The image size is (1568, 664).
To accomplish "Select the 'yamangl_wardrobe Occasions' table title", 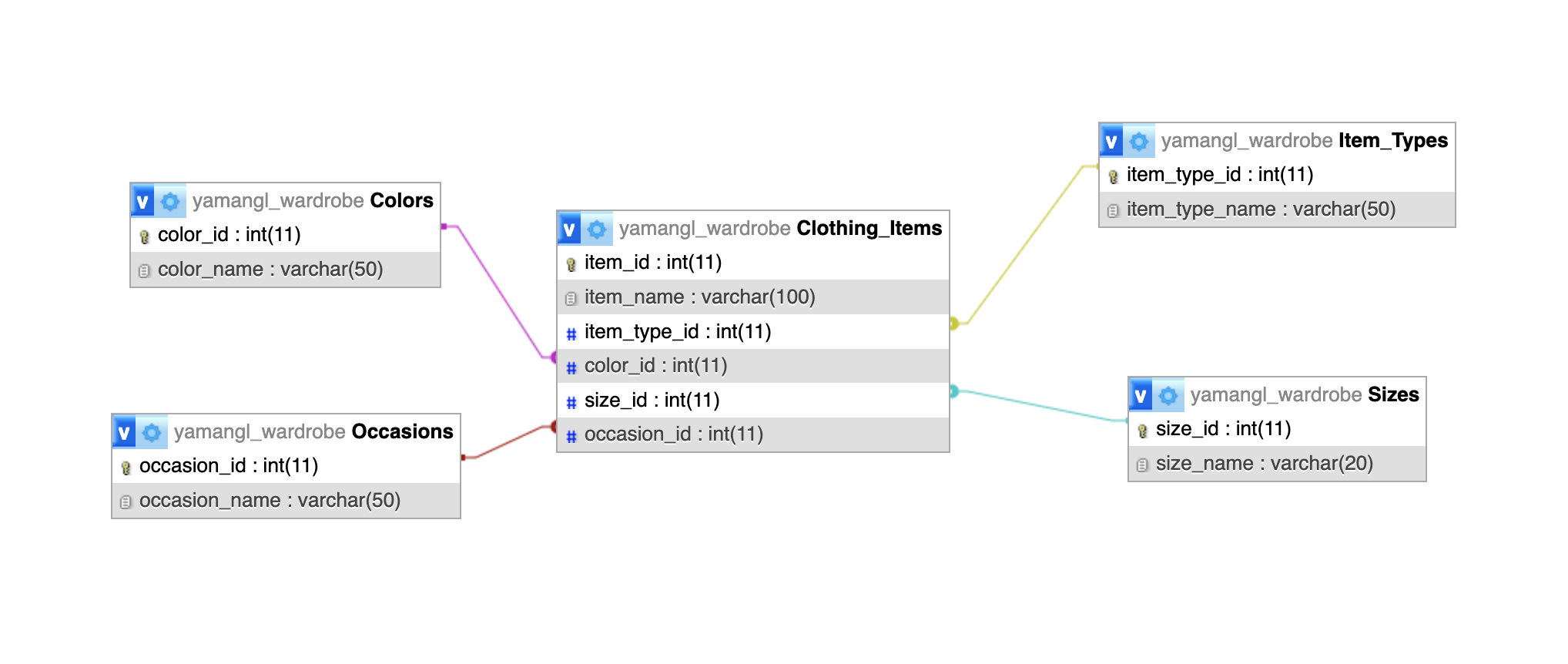I will click(x=313, y=431).
